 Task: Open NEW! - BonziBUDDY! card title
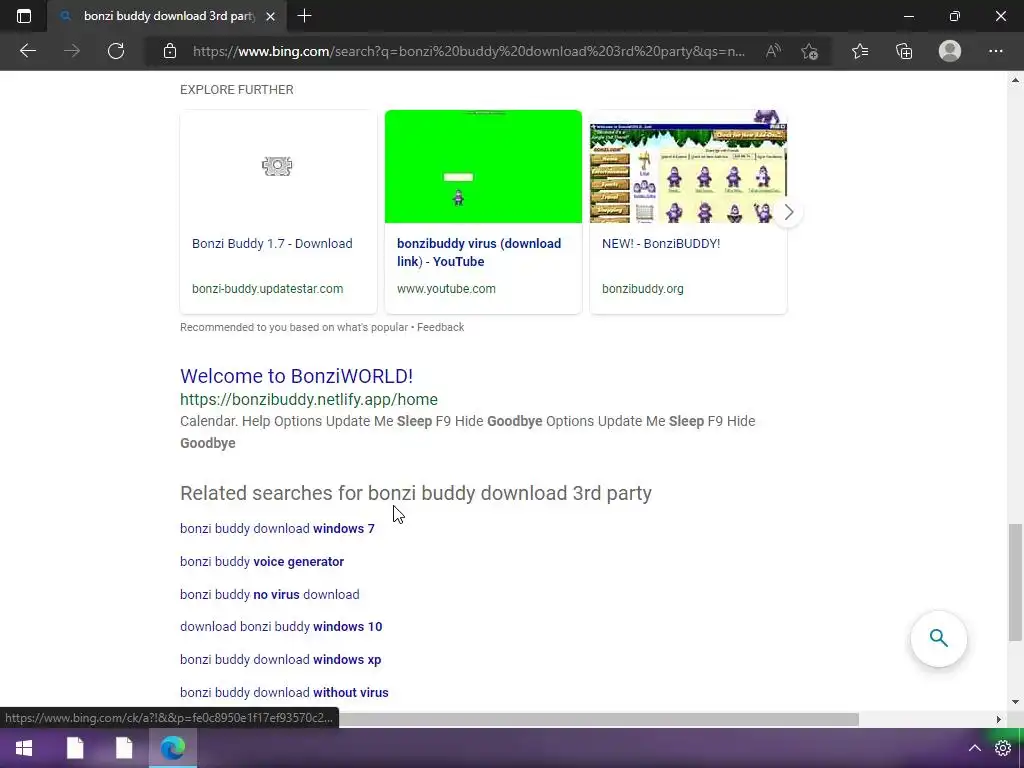(x=661, y=244)
